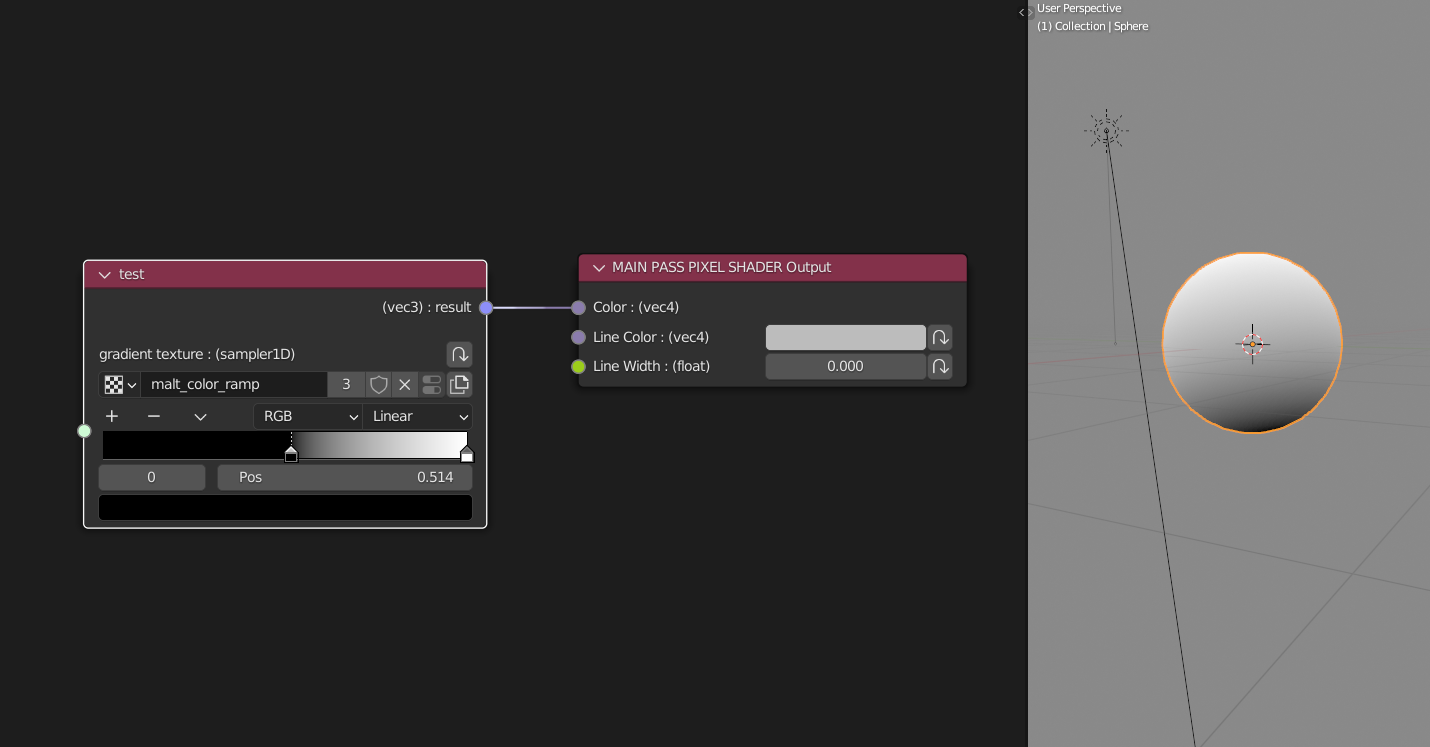
Task: Create a new copy of malt_color_ramp texture
Action: click(x=459, y=384)
